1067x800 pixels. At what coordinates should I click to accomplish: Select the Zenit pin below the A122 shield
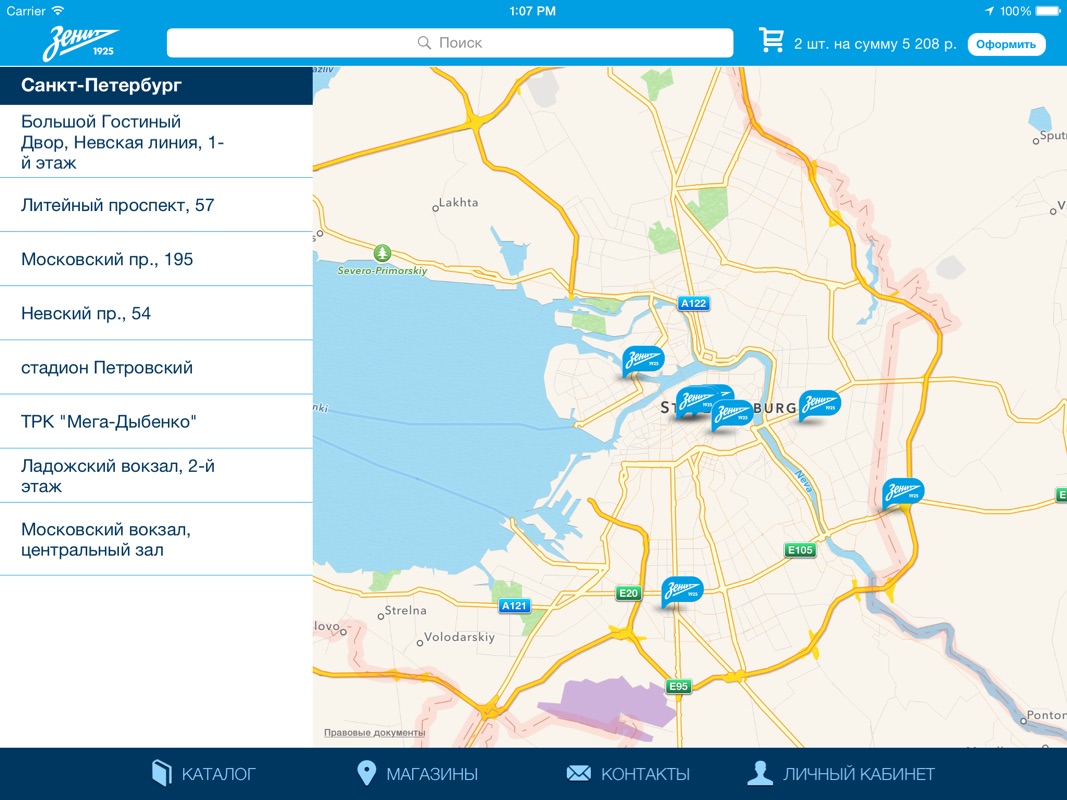pos(643,361)
